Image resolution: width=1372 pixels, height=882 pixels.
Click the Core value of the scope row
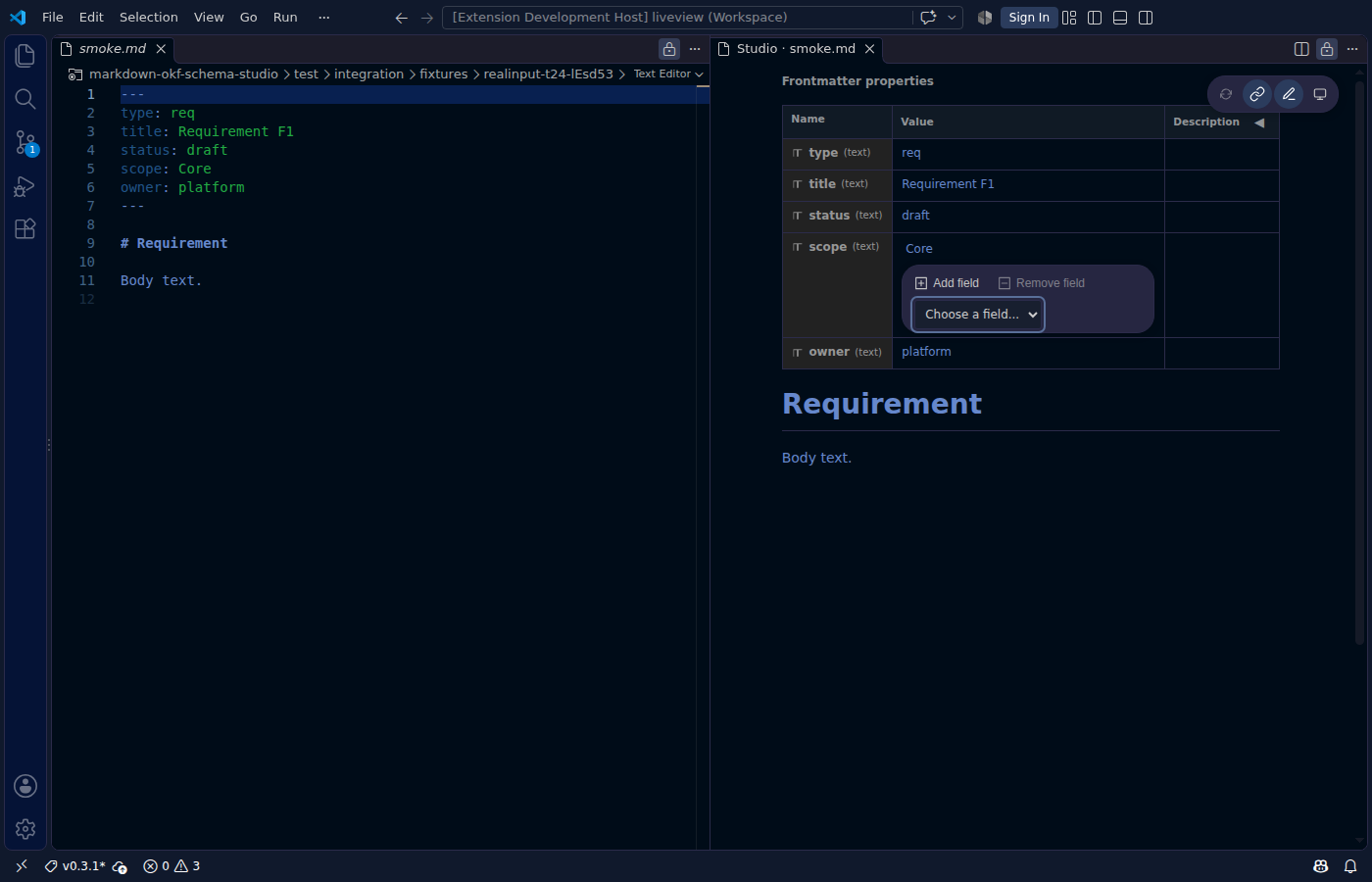(919, 249)
